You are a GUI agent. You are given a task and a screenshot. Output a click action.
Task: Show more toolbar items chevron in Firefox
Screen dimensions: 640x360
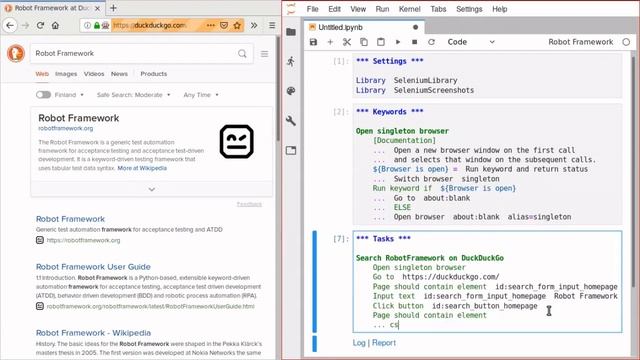254,25
